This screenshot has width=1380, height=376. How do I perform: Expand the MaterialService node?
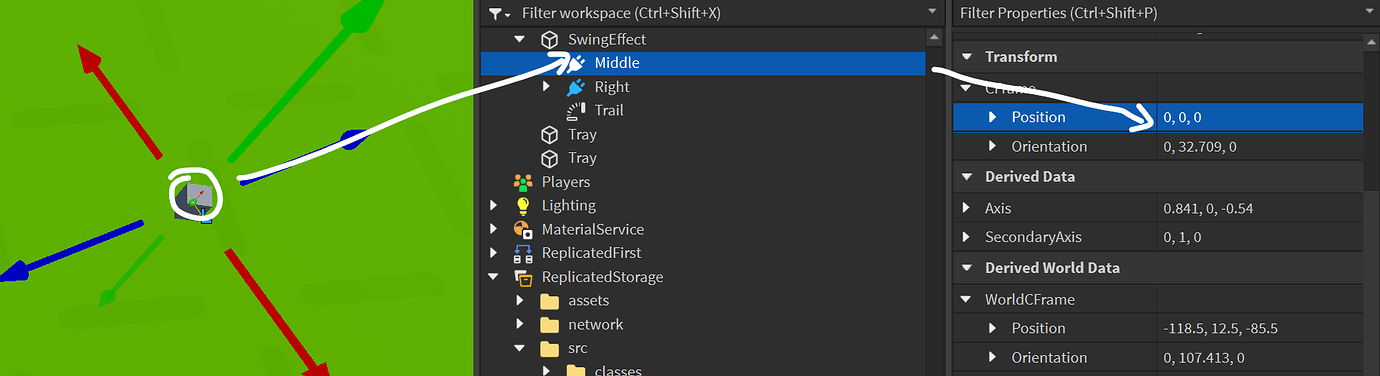(493, 229)
